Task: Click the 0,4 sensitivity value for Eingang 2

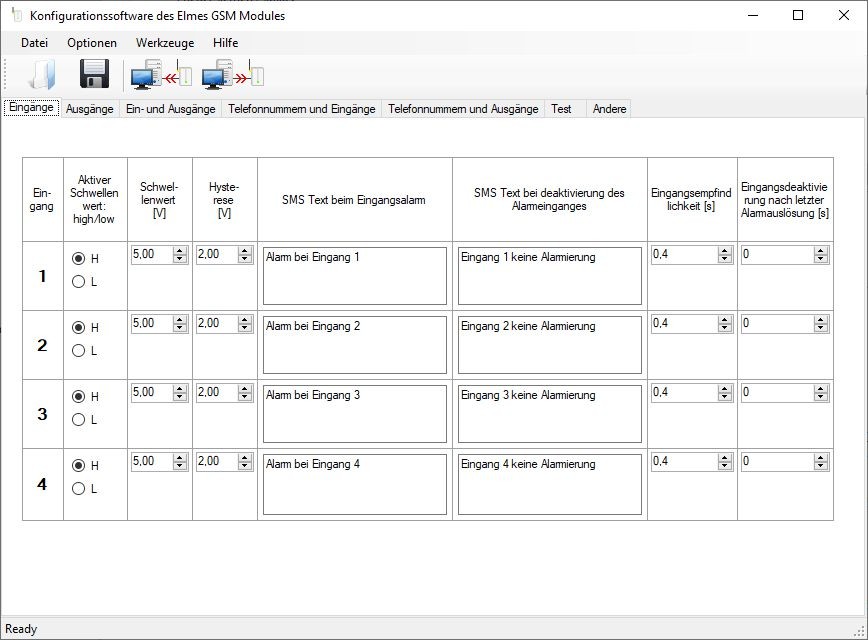Action: click(660, 323)
